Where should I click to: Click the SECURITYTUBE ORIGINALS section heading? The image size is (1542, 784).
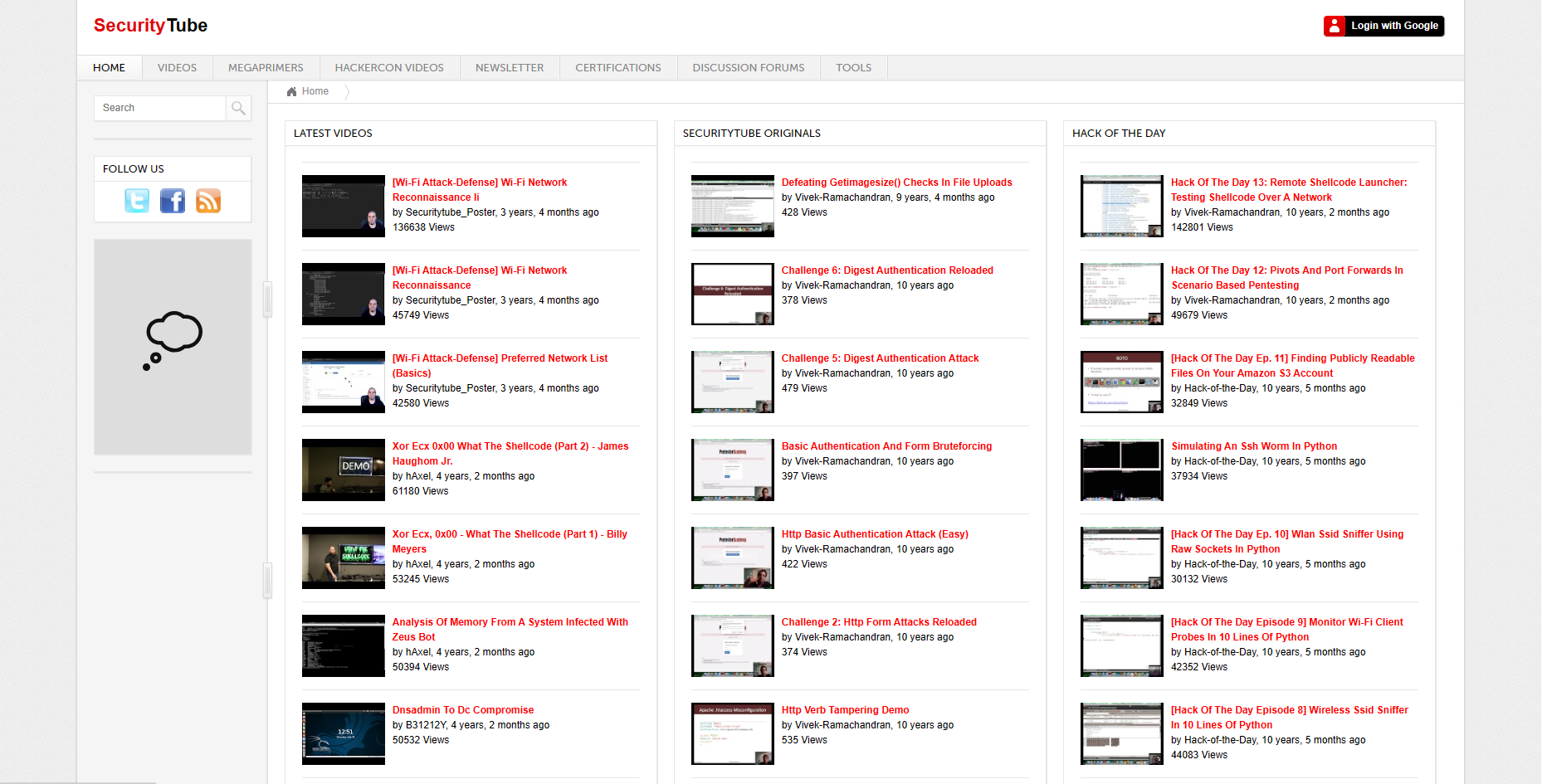(x=752, y=134)
